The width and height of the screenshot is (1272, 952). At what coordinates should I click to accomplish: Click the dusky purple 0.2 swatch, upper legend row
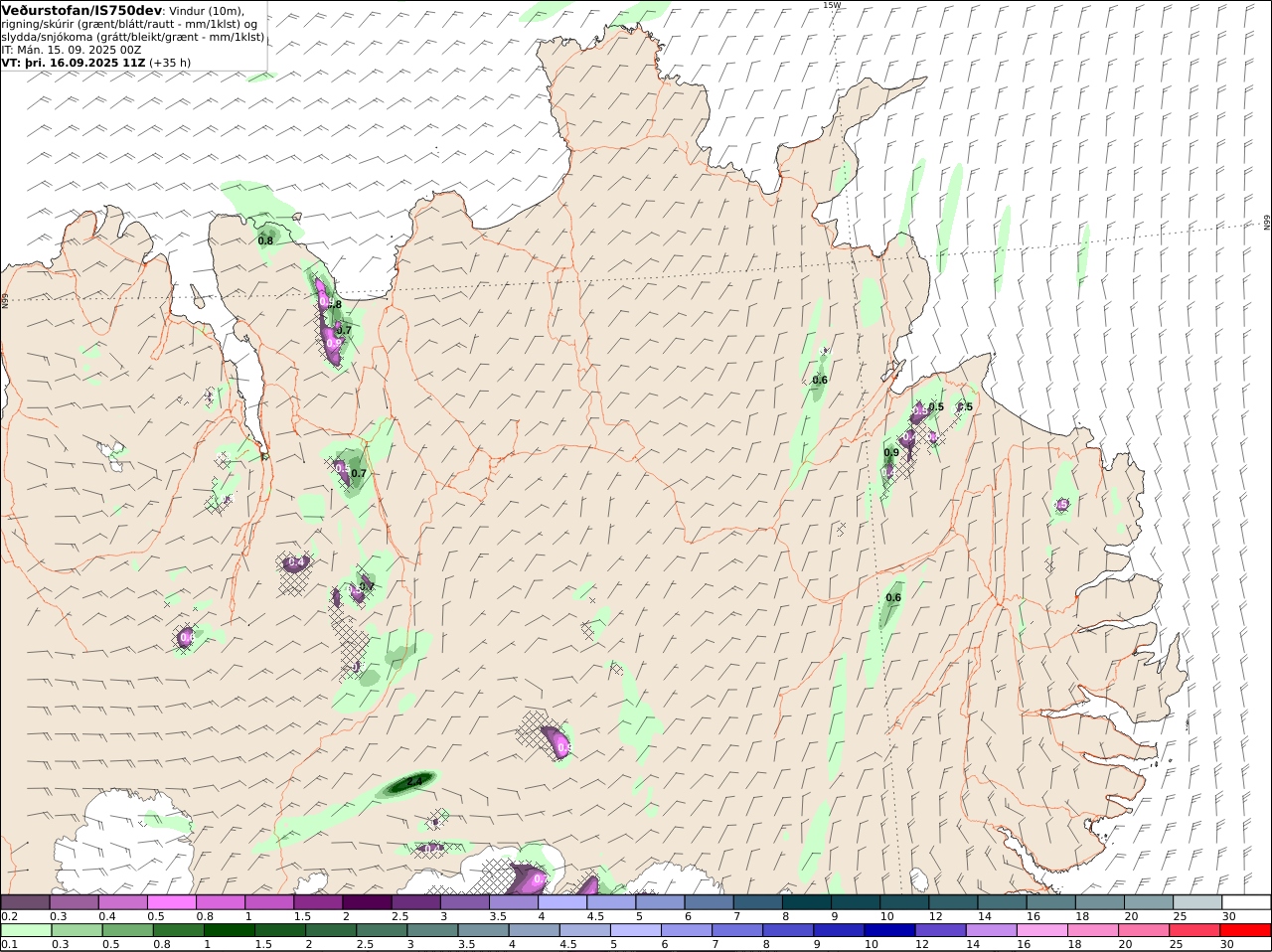(x=25, y=901)
